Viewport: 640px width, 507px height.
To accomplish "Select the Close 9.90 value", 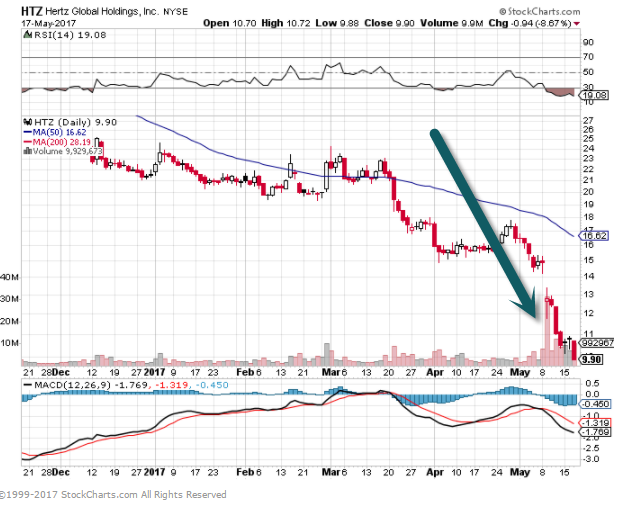I will (x=389, y=23).
